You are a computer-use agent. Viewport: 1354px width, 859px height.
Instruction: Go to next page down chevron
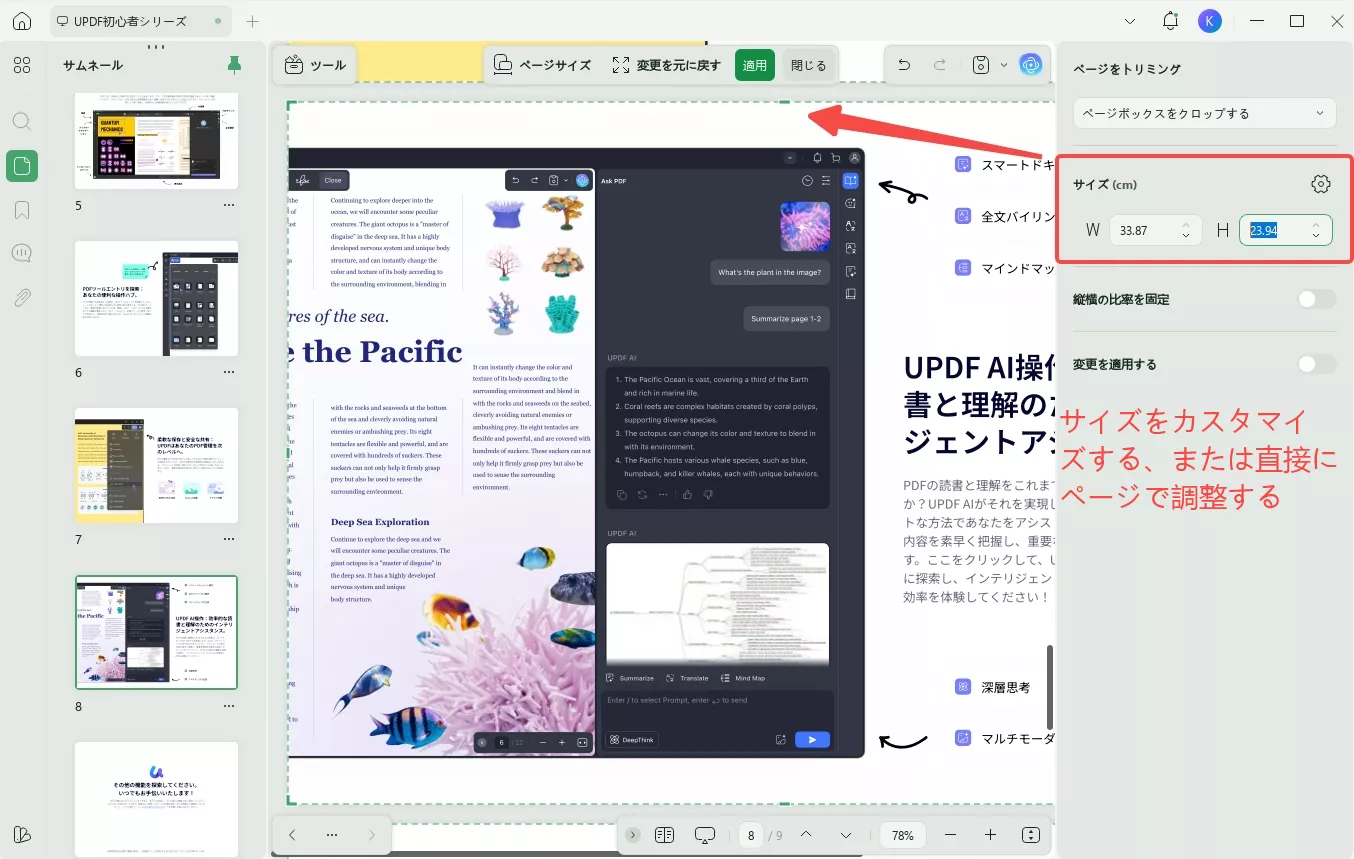coord(846,835)
